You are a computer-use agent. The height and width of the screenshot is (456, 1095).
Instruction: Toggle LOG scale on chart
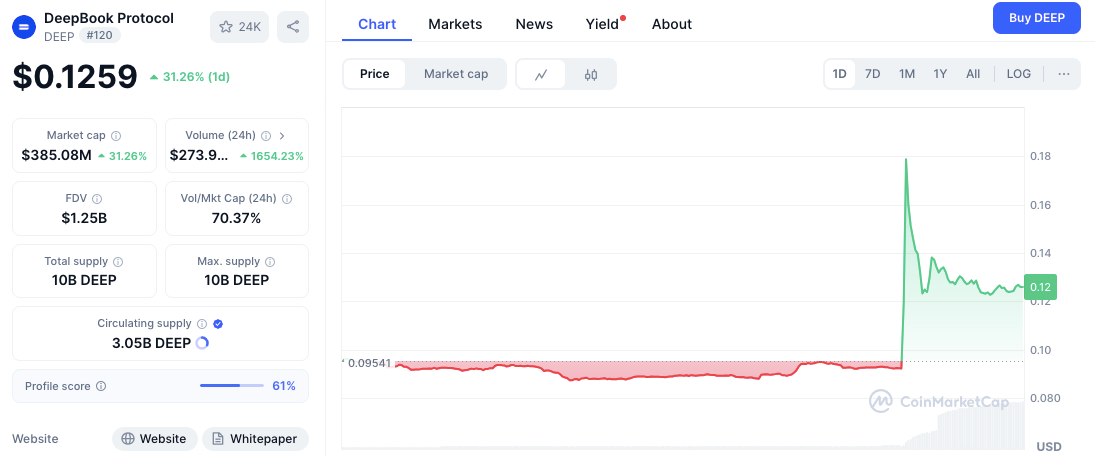1019,74
